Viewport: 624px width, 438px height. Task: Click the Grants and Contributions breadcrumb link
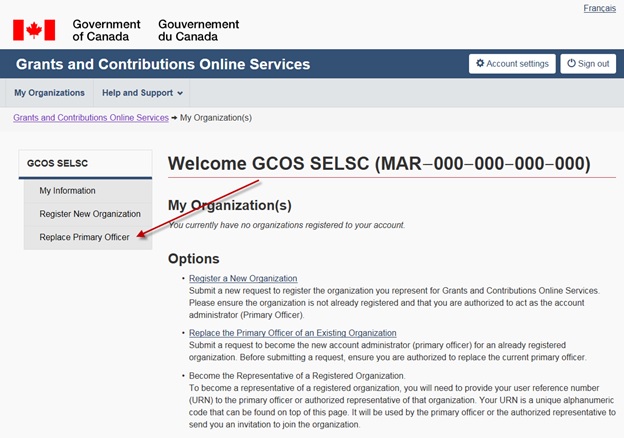[x=90, y=118]
